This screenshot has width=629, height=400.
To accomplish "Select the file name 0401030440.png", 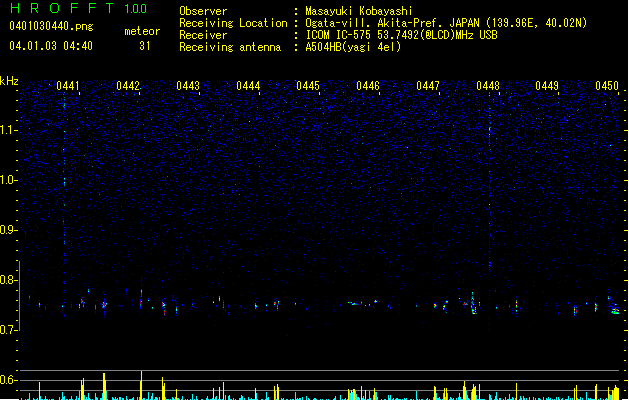I will point(51,26).
